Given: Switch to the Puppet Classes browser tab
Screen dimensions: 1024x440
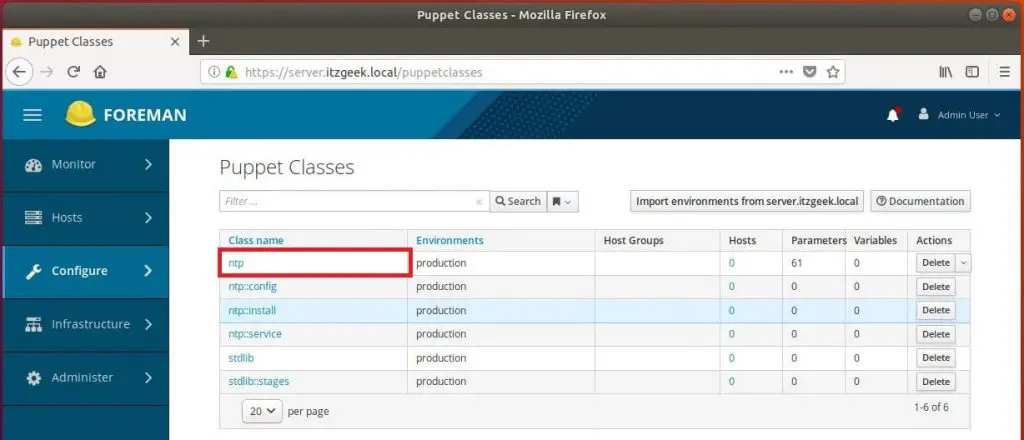Looking at the screenshot, I should 95,42.
